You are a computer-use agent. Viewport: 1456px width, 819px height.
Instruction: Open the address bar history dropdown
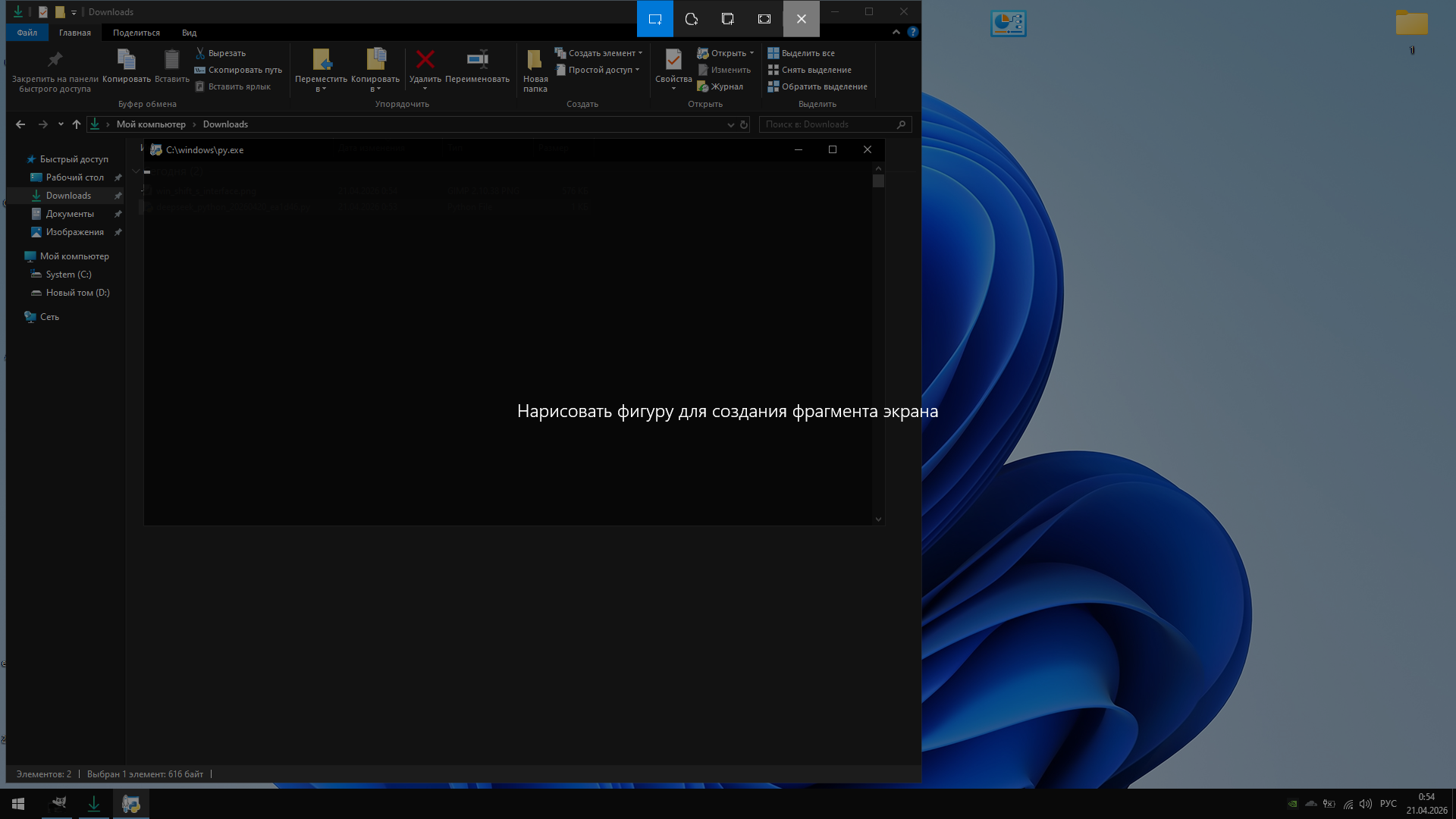[x=730, y=124]
